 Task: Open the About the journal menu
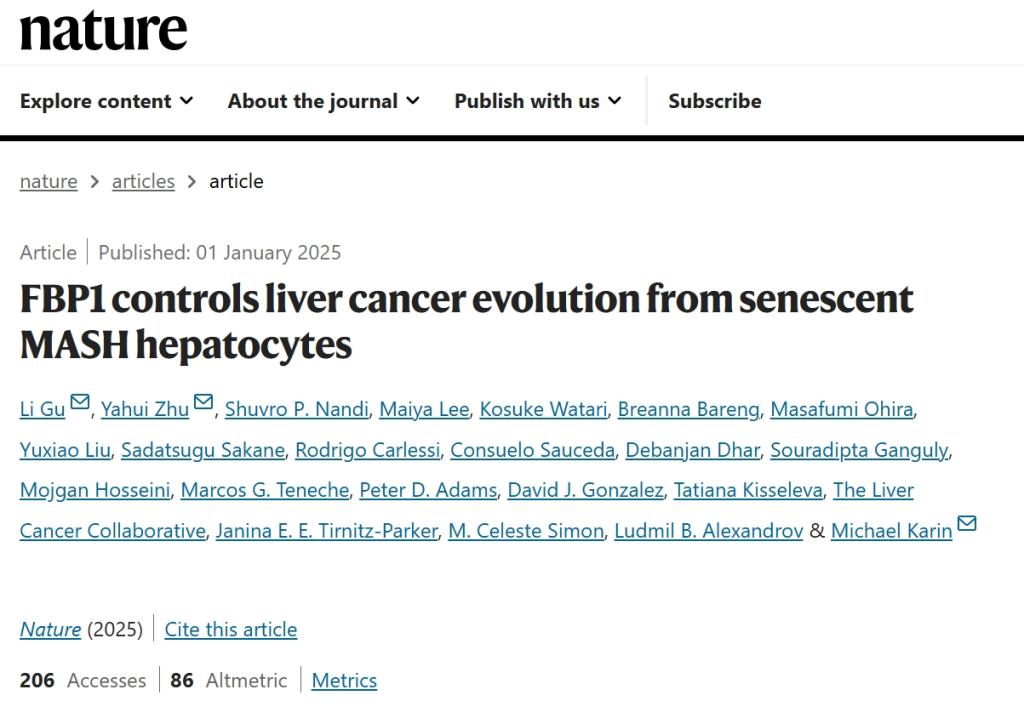tap(323, 101)
